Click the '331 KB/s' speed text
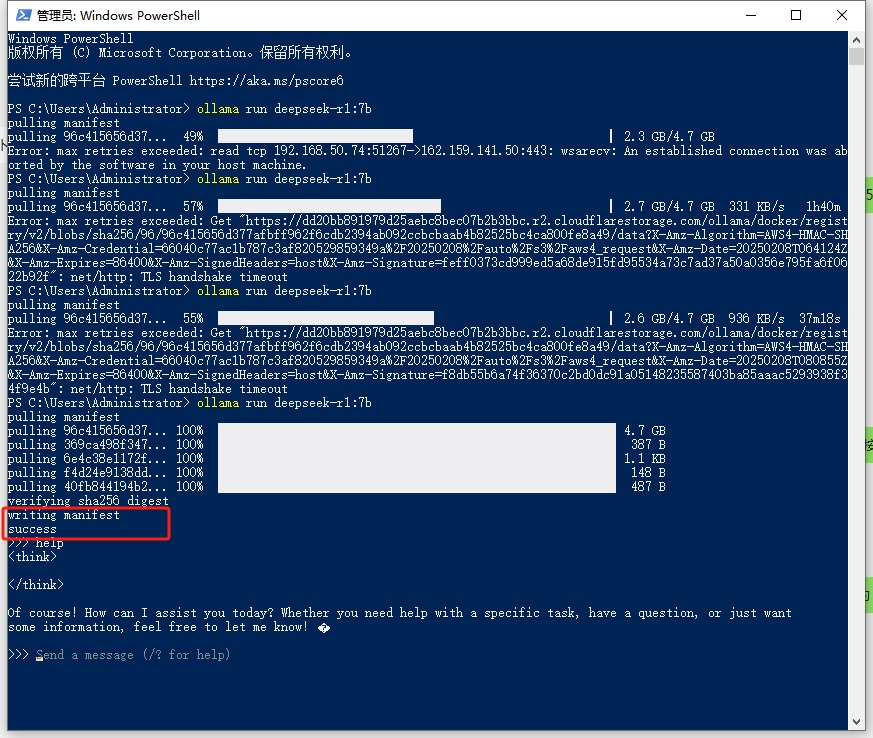Screen dimensions: 873x738 coord(756,206)
